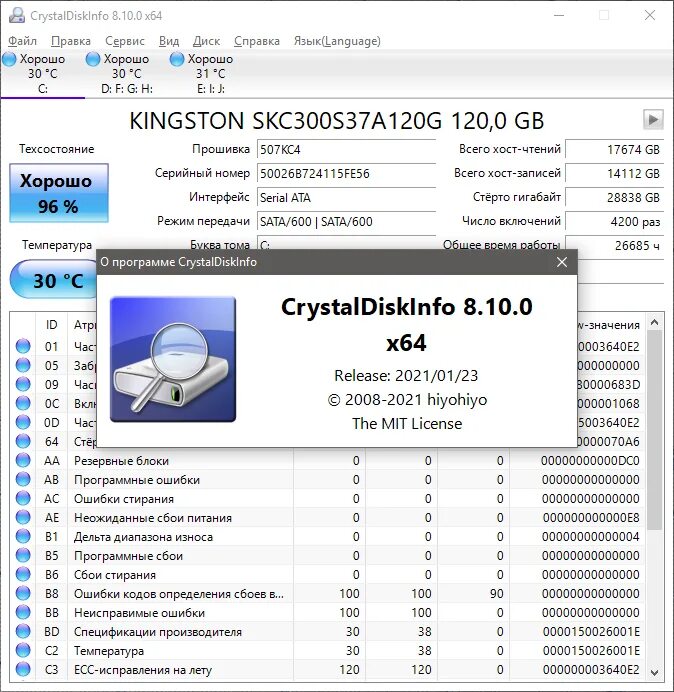Image resolution: width=674 pixels, height=692 pixels.
Task: Click status orb of Программные ошибки row
Action: coord(23,479)
